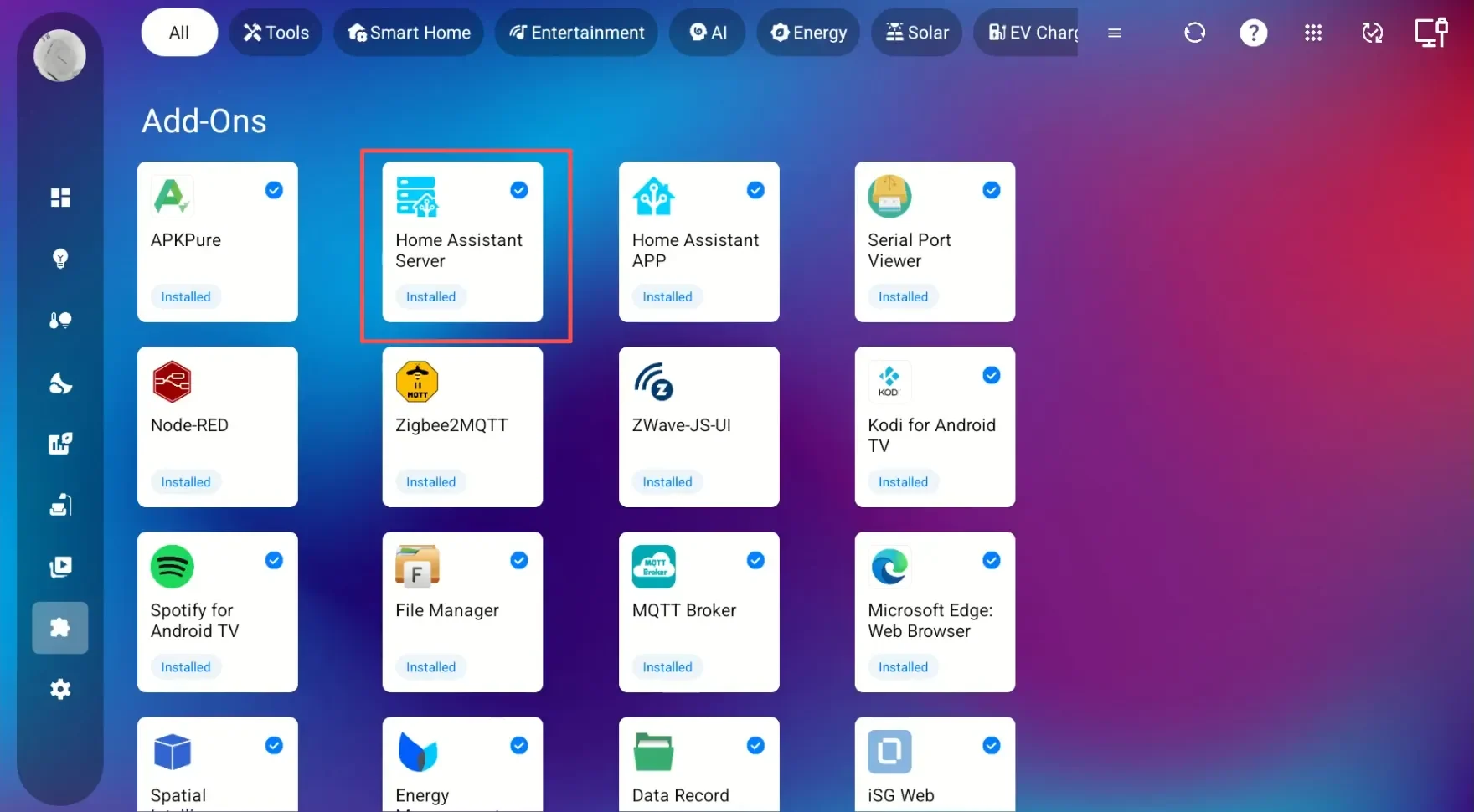Open help via the question mark icon
The height and width of the screenshot is (812, 1474).
[1253, 33]
